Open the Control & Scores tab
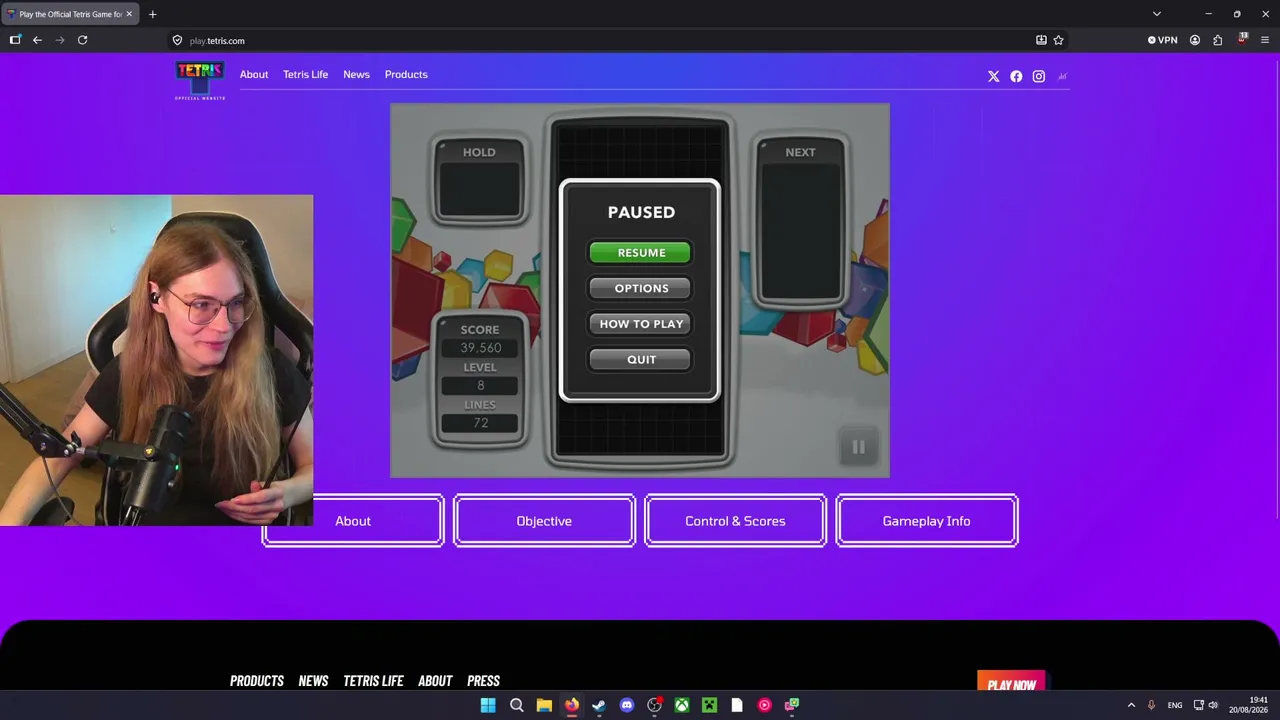The image size is (1280, 720). (735, 521)
